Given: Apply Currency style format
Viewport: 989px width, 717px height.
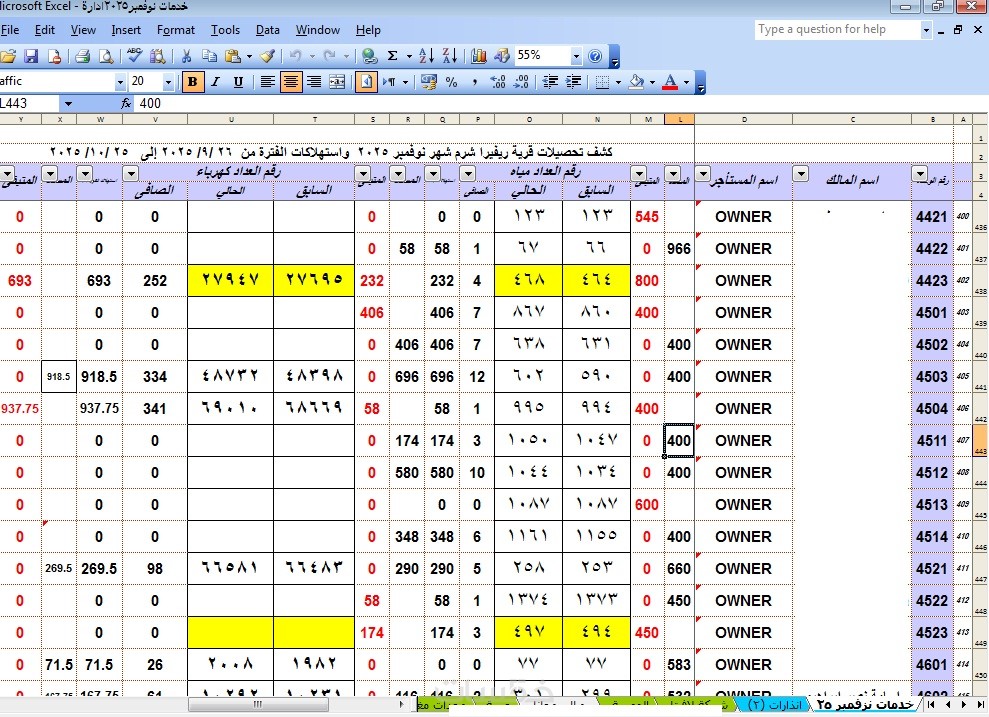Looking at the screenshot, I should pyautogui.click(x=429, y=82).
